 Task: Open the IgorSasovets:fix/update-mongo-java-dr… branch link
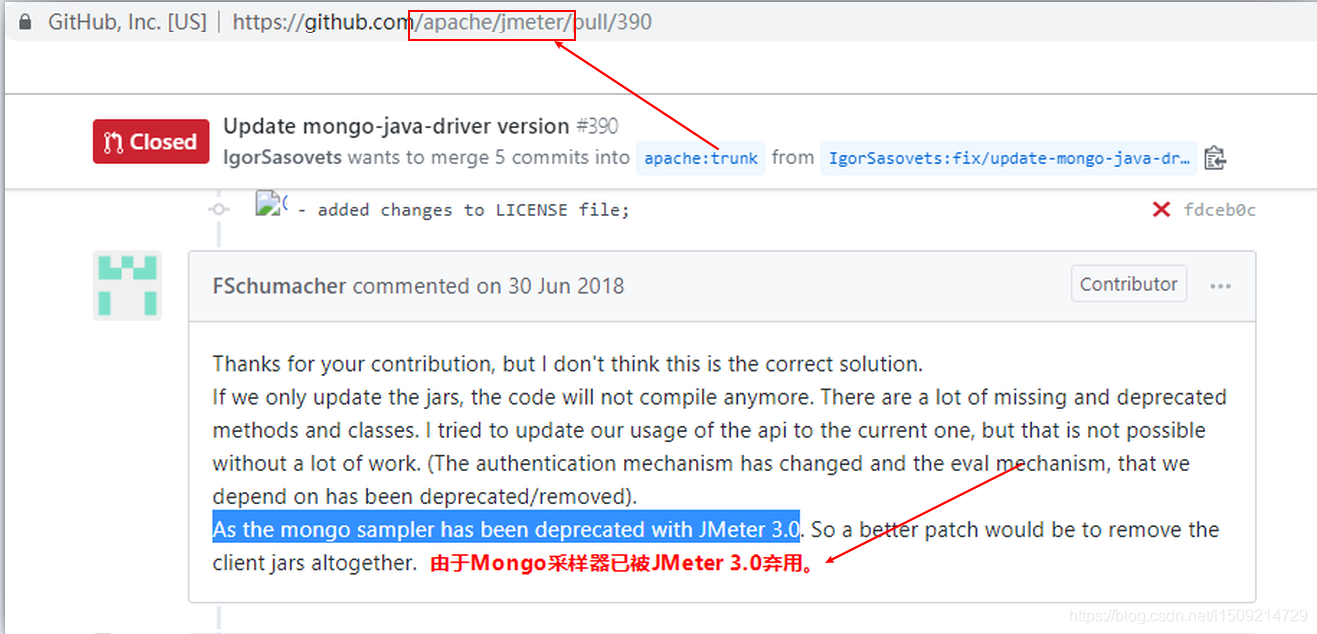(x=1008, y=158)
